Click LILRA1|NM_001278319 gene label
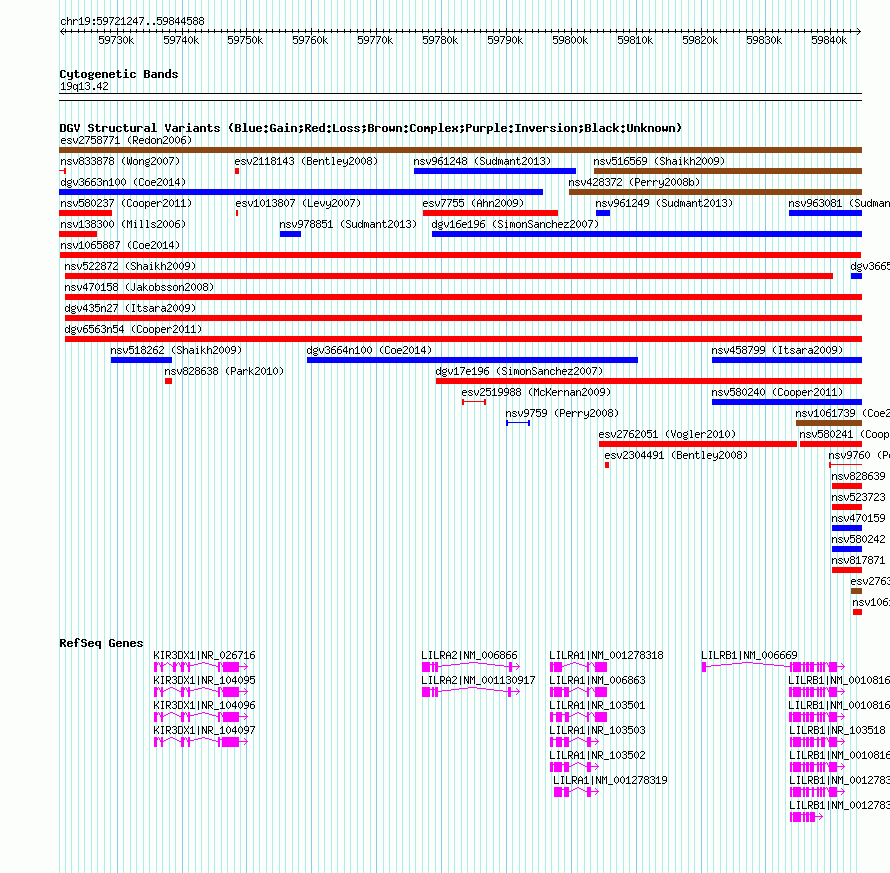Screen dimensions: 890x873 coord(610,780)
